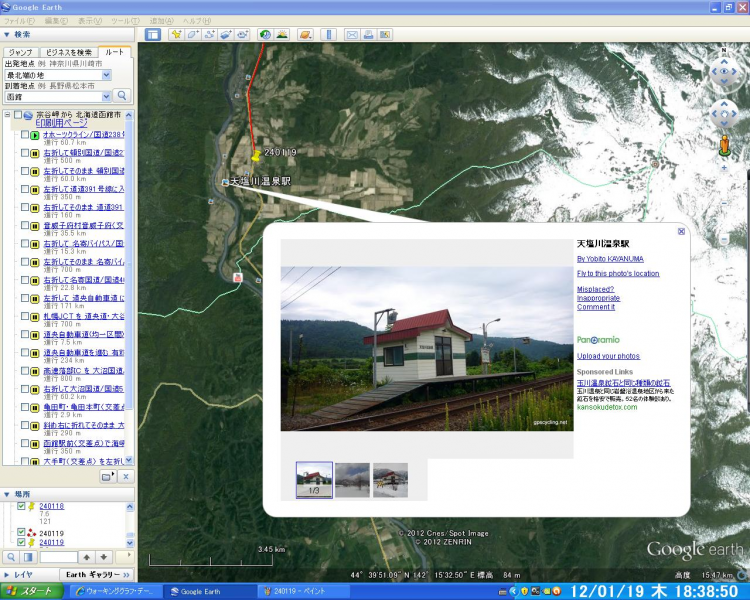This screenshot has width=750, height=600.
Task: Open the planet switcher (Saturn icon)
Action: [305, 34]
